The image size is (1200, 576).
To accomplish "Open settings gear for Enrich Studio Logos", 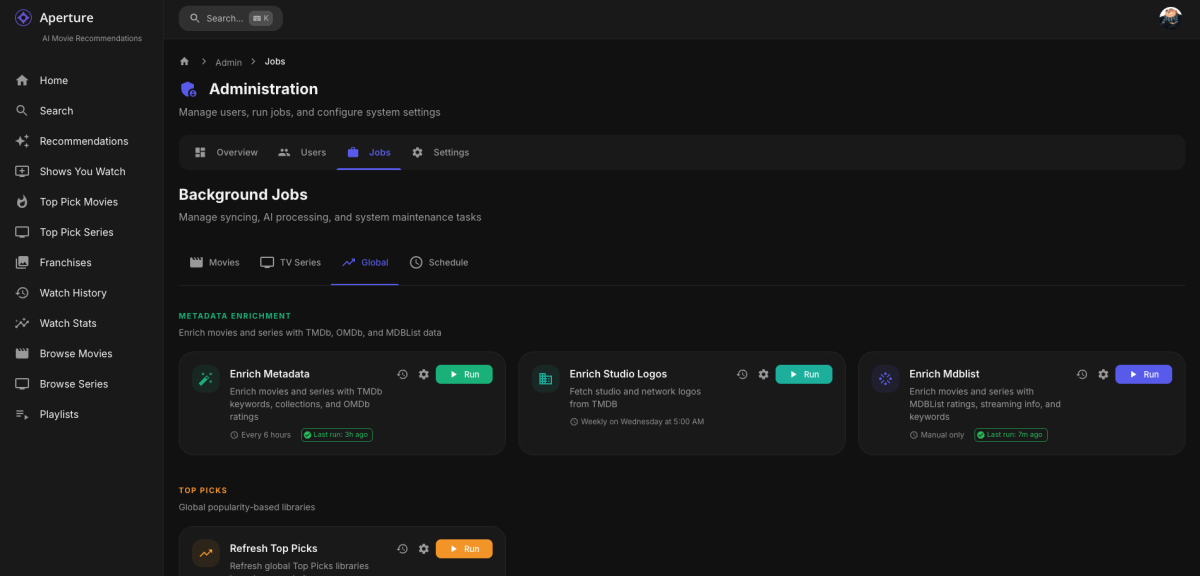I will pos(763,374).
